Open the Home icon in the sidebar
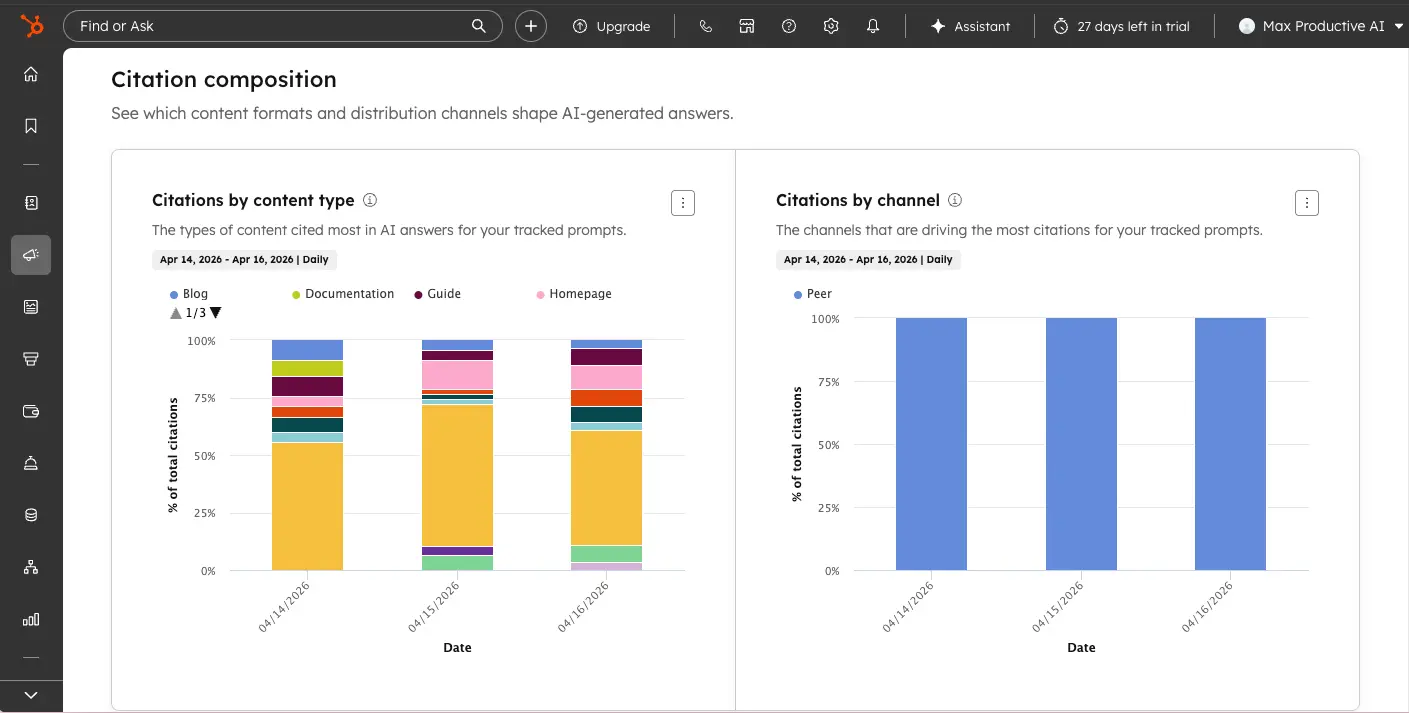The width and height of the screenshot is (1409, 713). pos(30,74)
